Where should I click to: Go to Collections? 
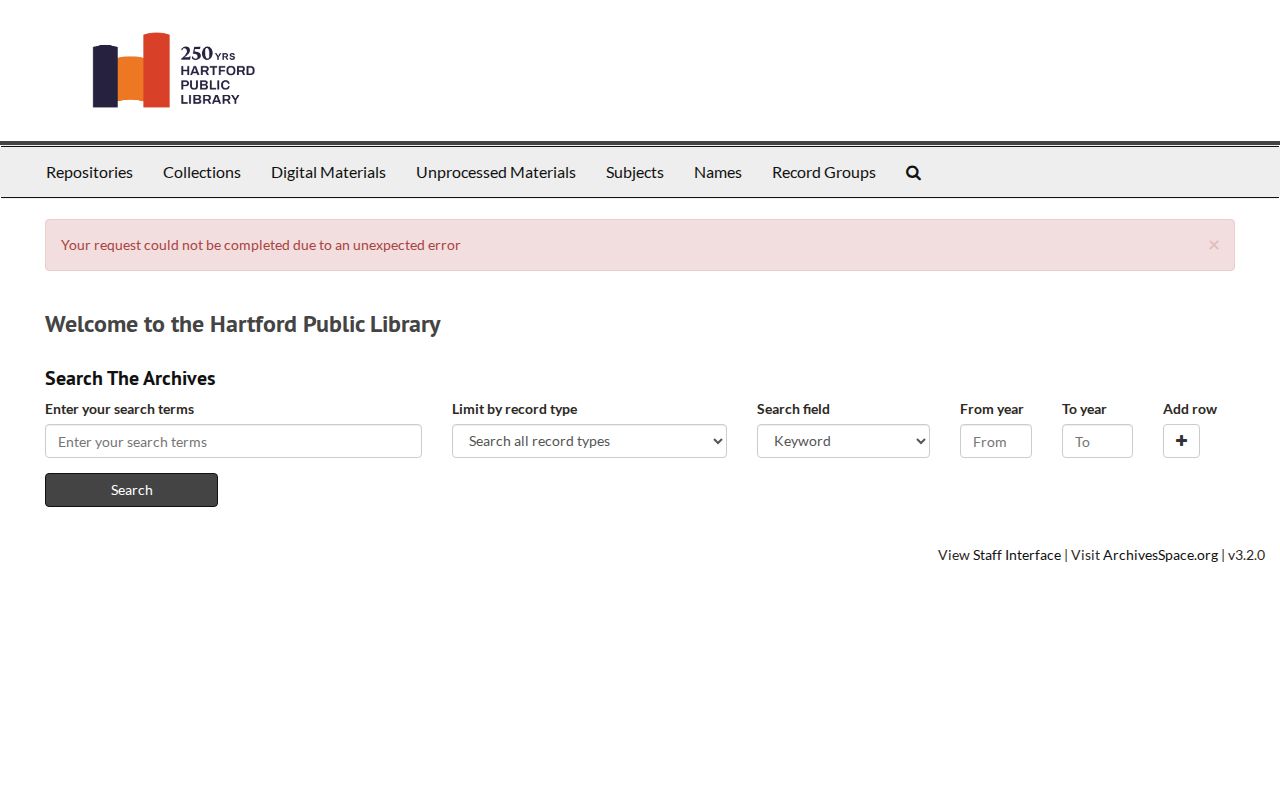coord(202,173)
